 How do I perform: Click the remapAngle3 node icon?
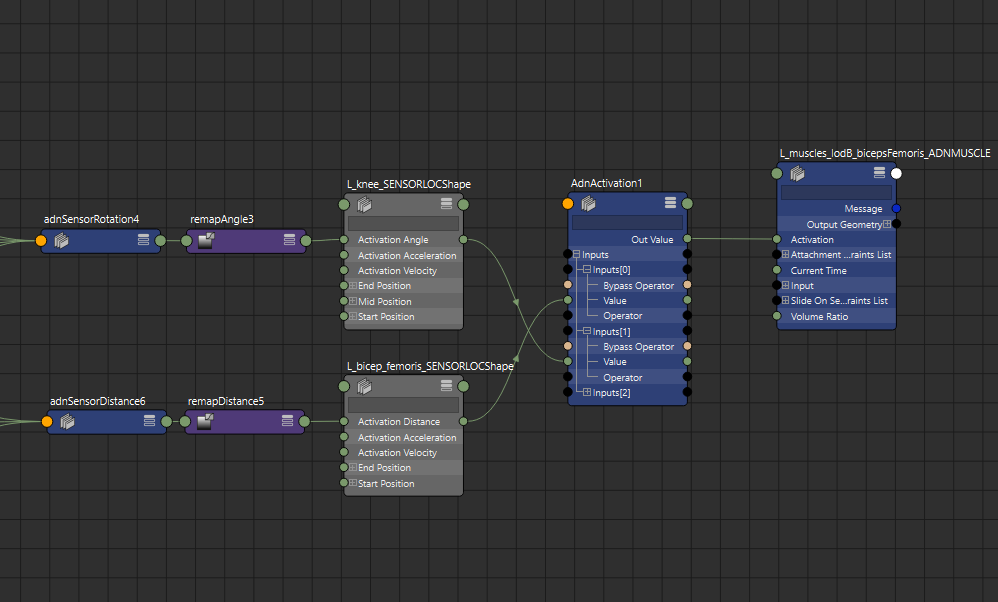tap(207, 240)
